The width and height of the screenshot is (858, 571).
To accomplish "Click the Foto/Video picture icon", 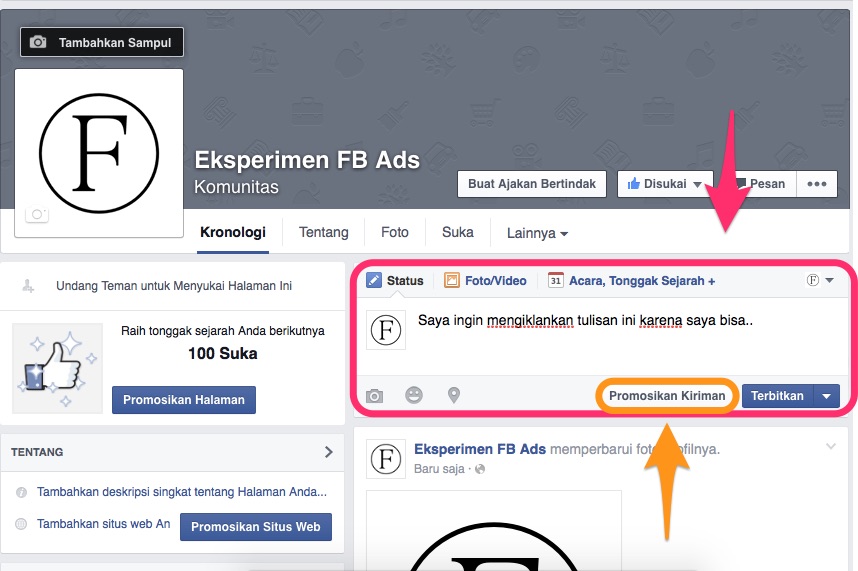I will click(x=451, y=281).
